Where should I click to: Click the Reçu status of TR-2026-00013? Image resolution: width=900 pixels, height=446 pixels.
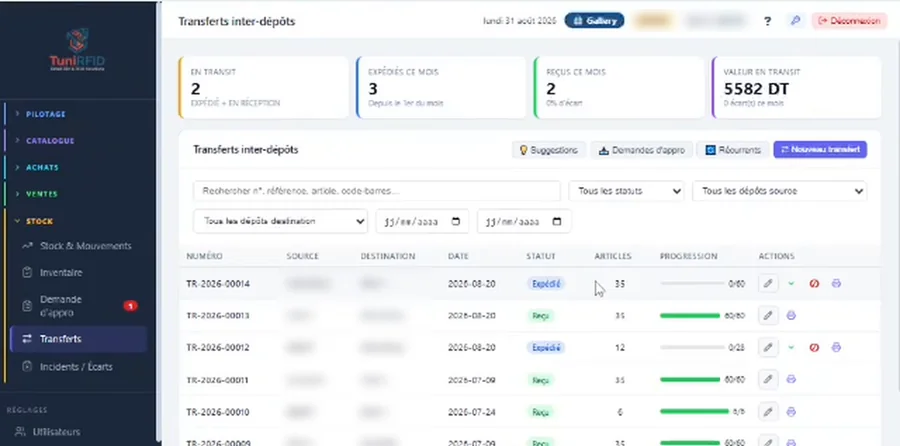click(x=540, y=316)
